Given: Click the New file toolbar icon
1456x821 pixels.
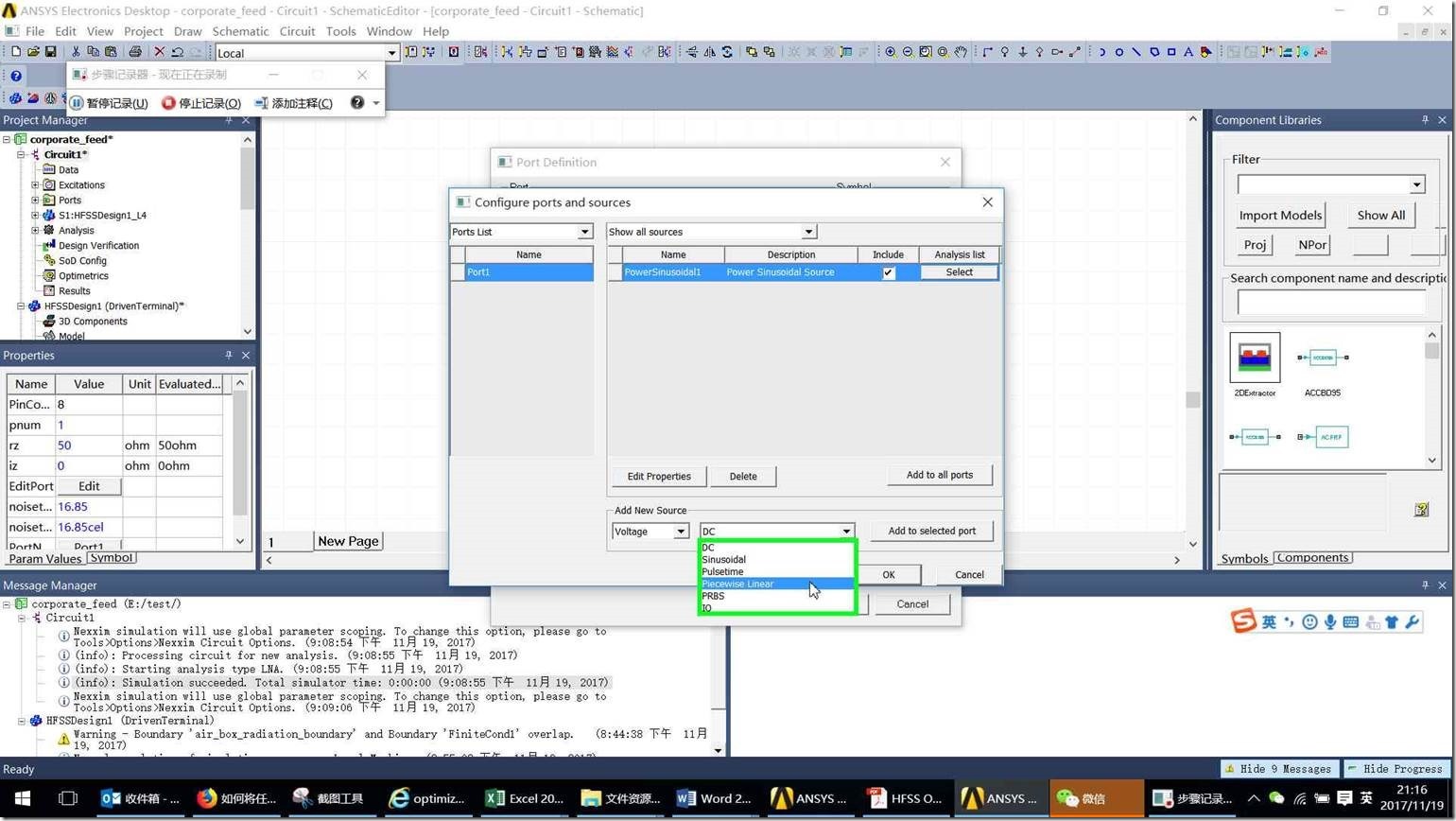Looking at the screenshot, I should 15,52.
